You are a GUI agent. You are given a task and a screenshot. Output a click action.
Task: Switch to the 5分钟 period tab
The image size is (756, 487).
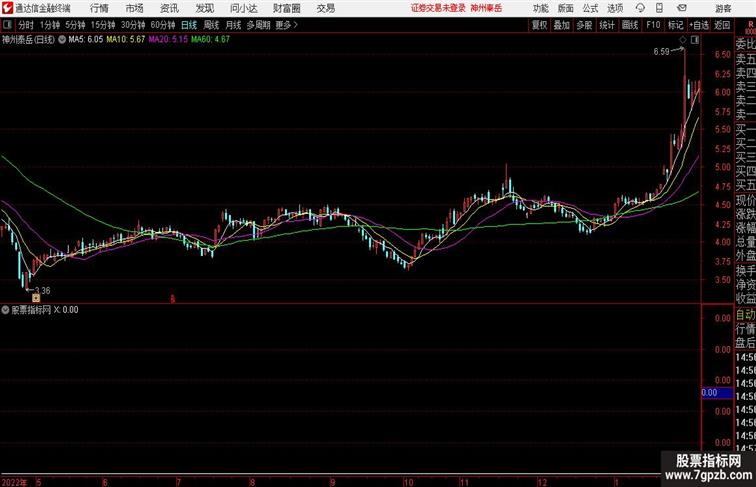point(75,25)
